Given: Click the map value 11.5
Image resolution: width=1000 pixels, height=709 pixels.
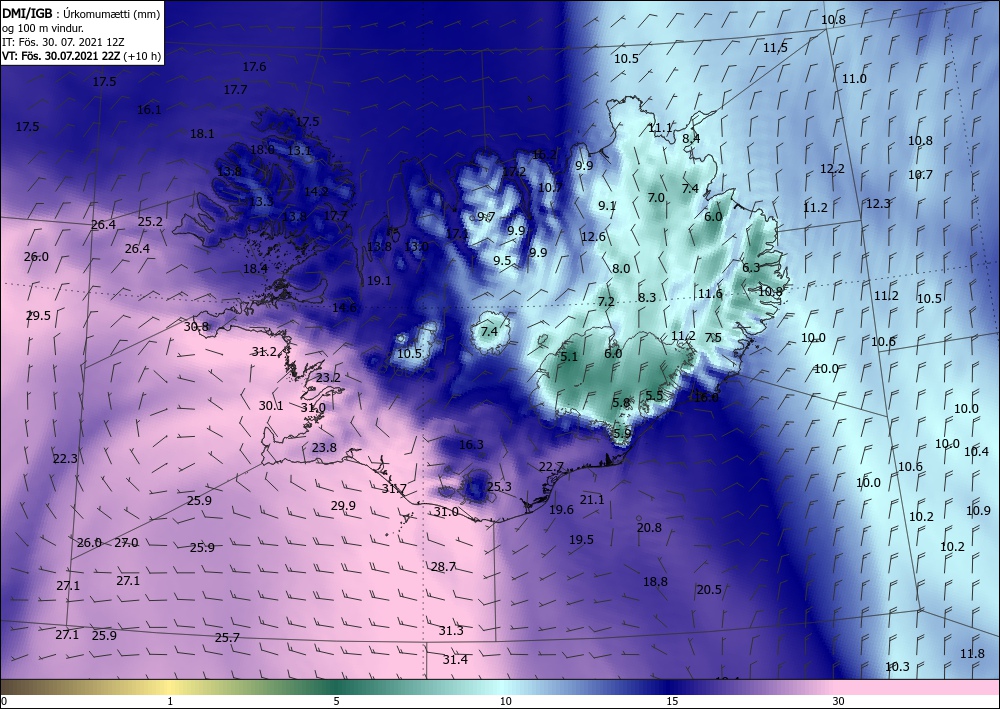Looking at the screenshot, I should pos(776,47).
